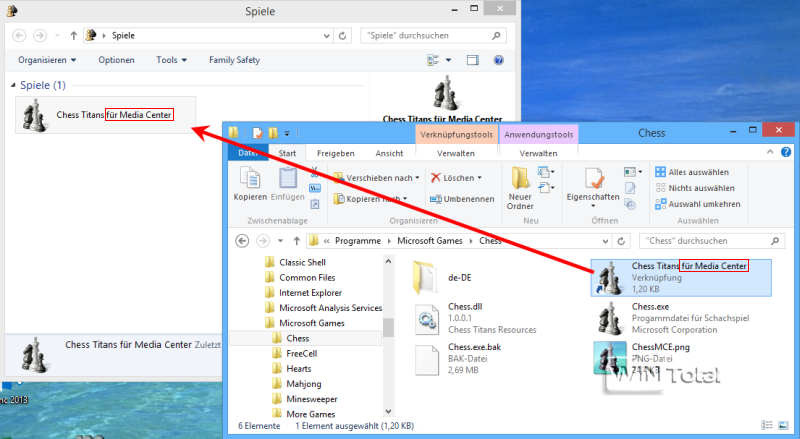
Task: Open the view options dropdown in Spiele toolbar
Action: 448,60
